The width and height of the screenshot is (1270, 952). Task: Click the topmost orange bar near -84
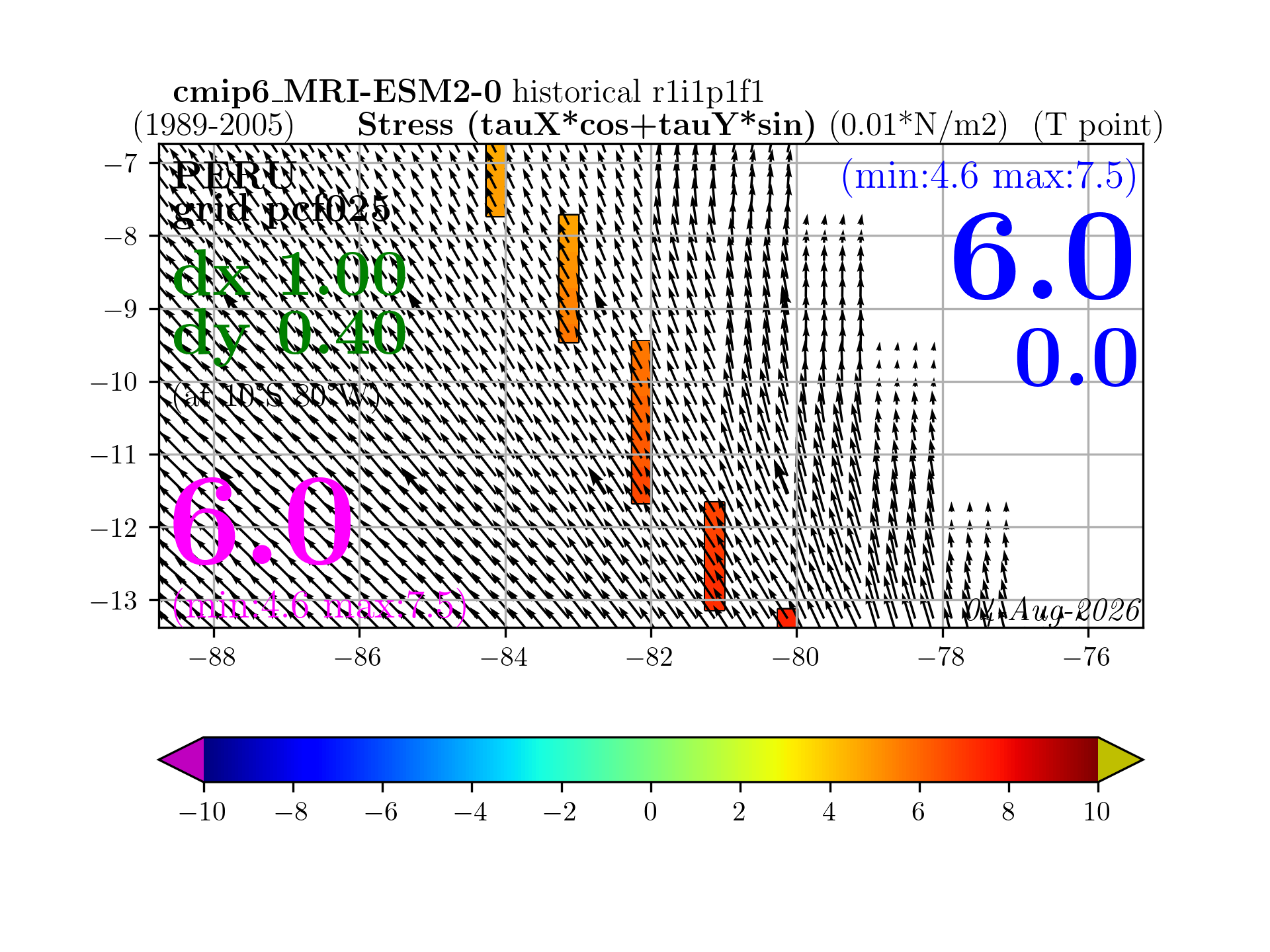coord(495,180)
